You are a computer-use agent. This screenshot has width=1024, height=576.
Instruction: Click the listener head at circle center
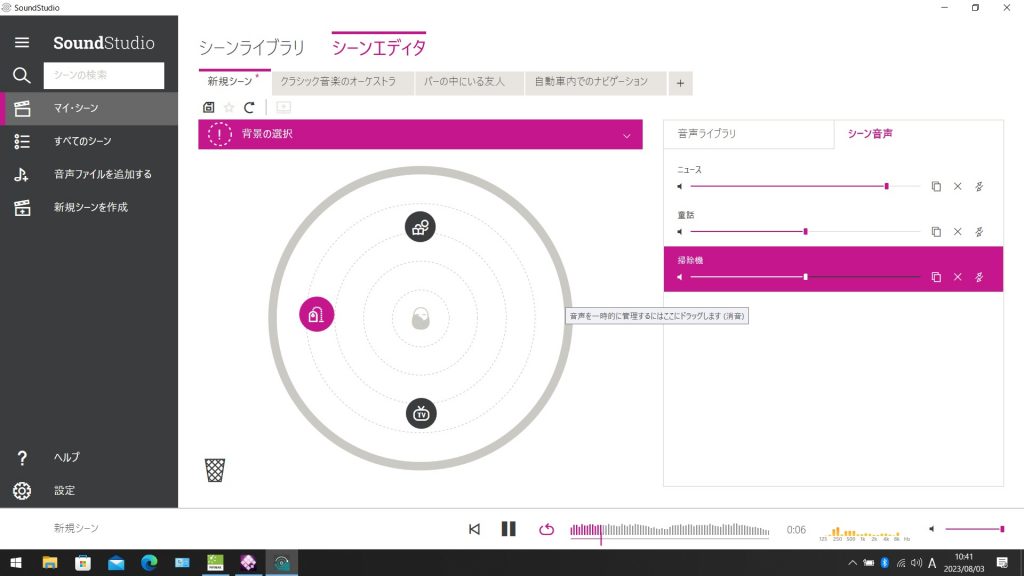421,320
